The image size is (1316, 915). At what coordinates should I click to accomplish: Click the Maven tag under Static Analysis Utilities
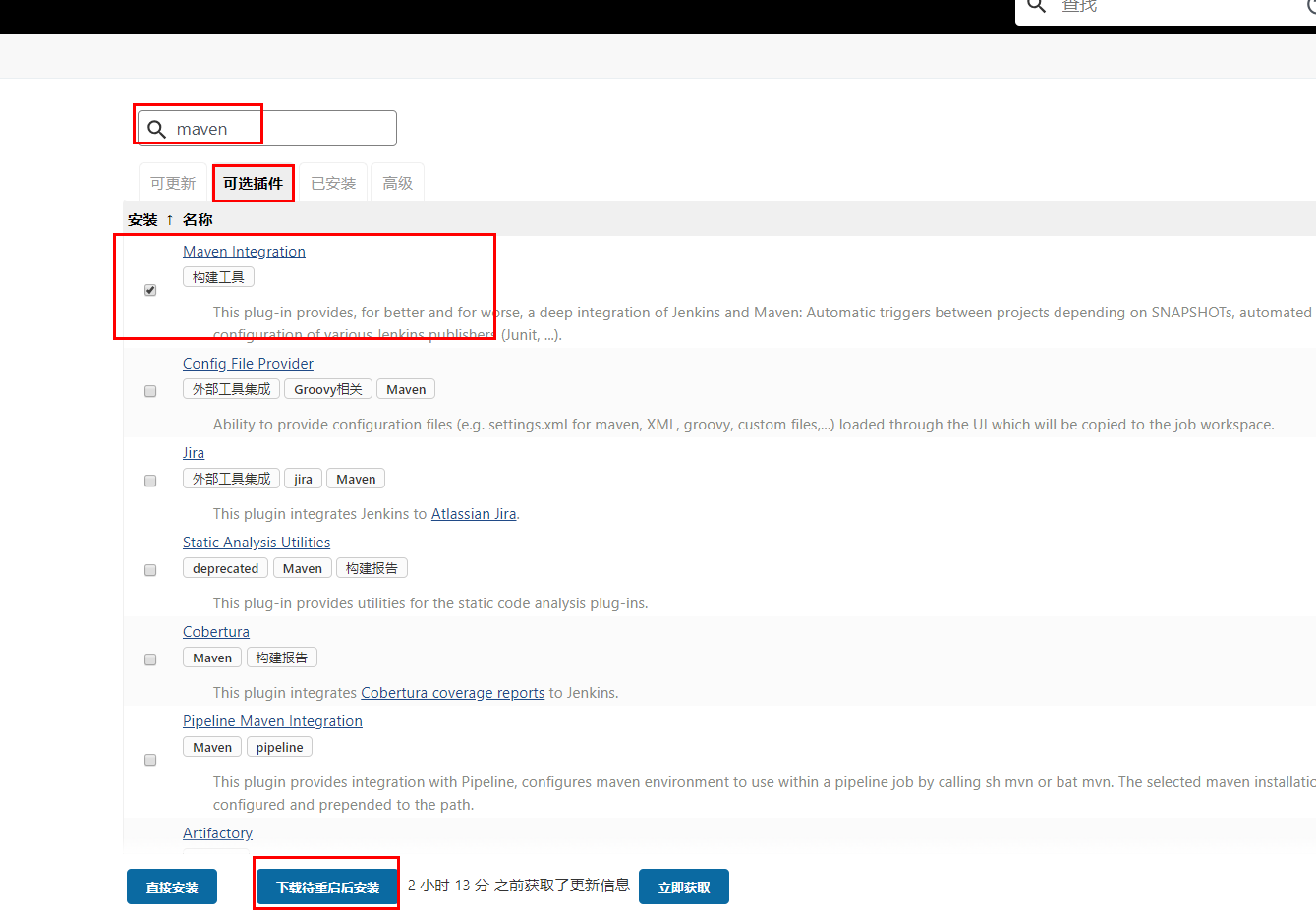303,568
